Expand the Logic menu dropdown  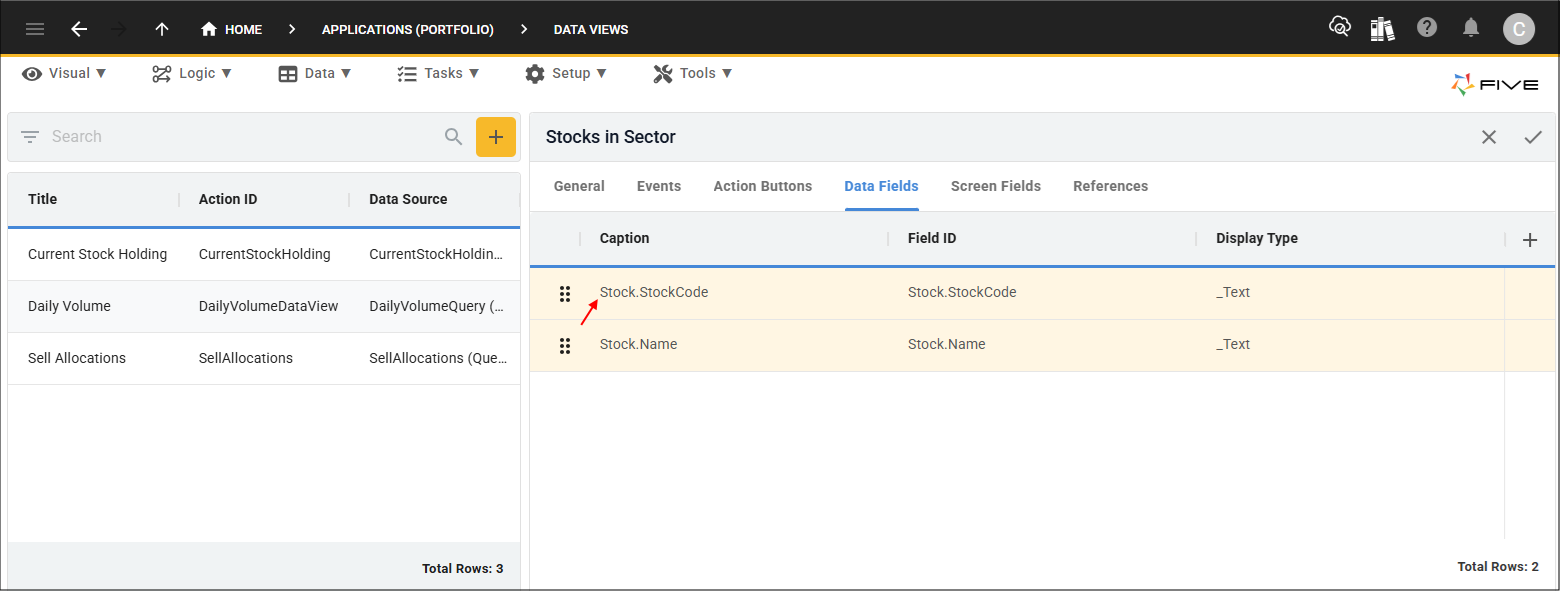click(x=192, y=73)
